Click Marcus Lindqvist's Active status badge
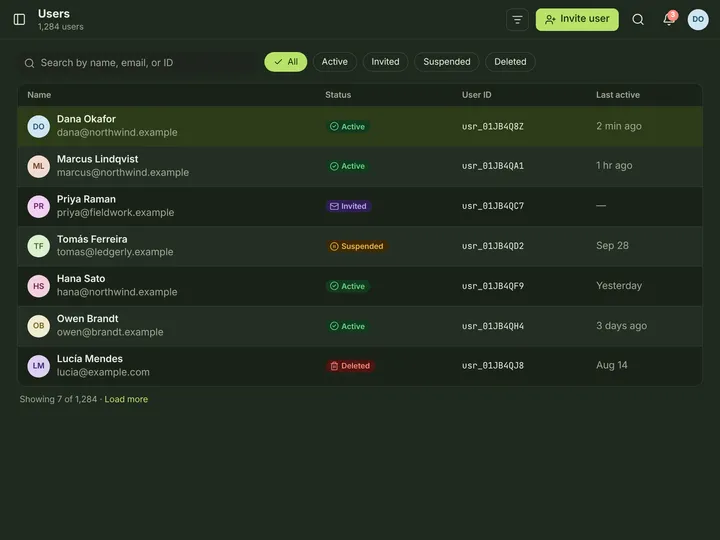Image resolution: width=720 pixels, height=540 pixels. coord(348,166)
